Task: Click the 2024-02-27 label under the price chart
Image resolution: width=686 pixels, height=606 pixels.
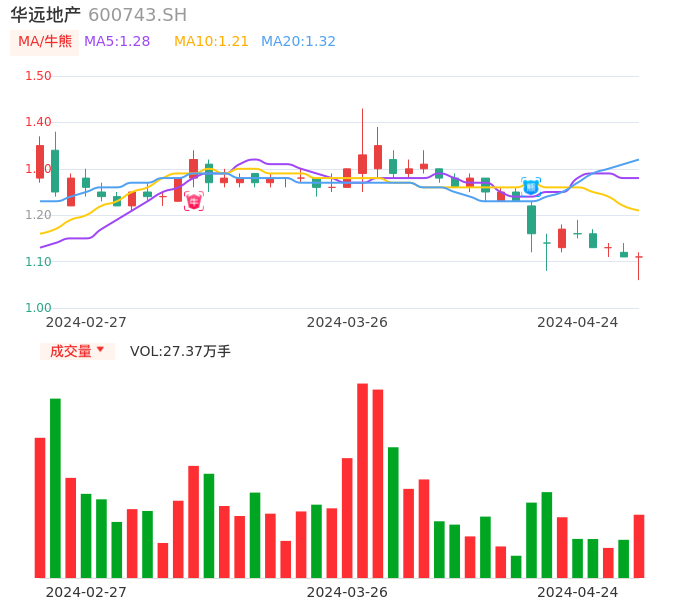Action: [x=86, y=322]
